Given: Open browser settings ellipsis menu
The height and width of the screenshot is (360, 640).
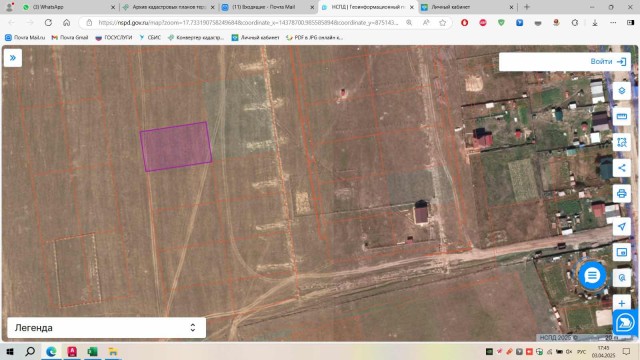Looking at the screenshot, I should (x=613, y=23).
